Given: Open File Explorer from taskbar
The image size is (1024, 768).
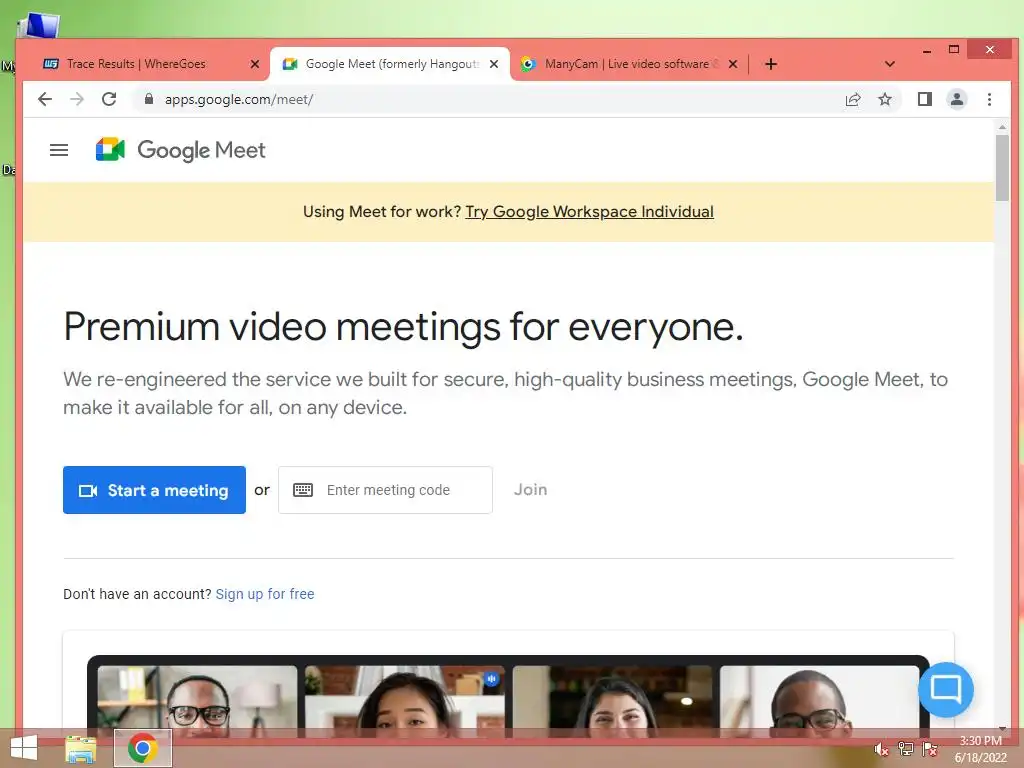Looking at the screenshot, I should click(x=81, y=748).
